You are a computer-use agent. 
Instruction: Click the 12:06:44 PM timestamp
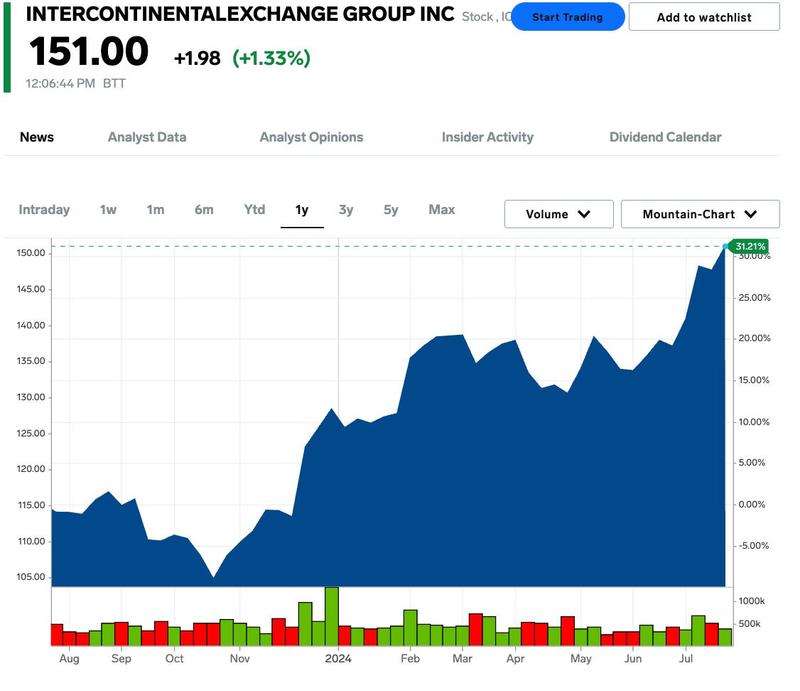60,83
